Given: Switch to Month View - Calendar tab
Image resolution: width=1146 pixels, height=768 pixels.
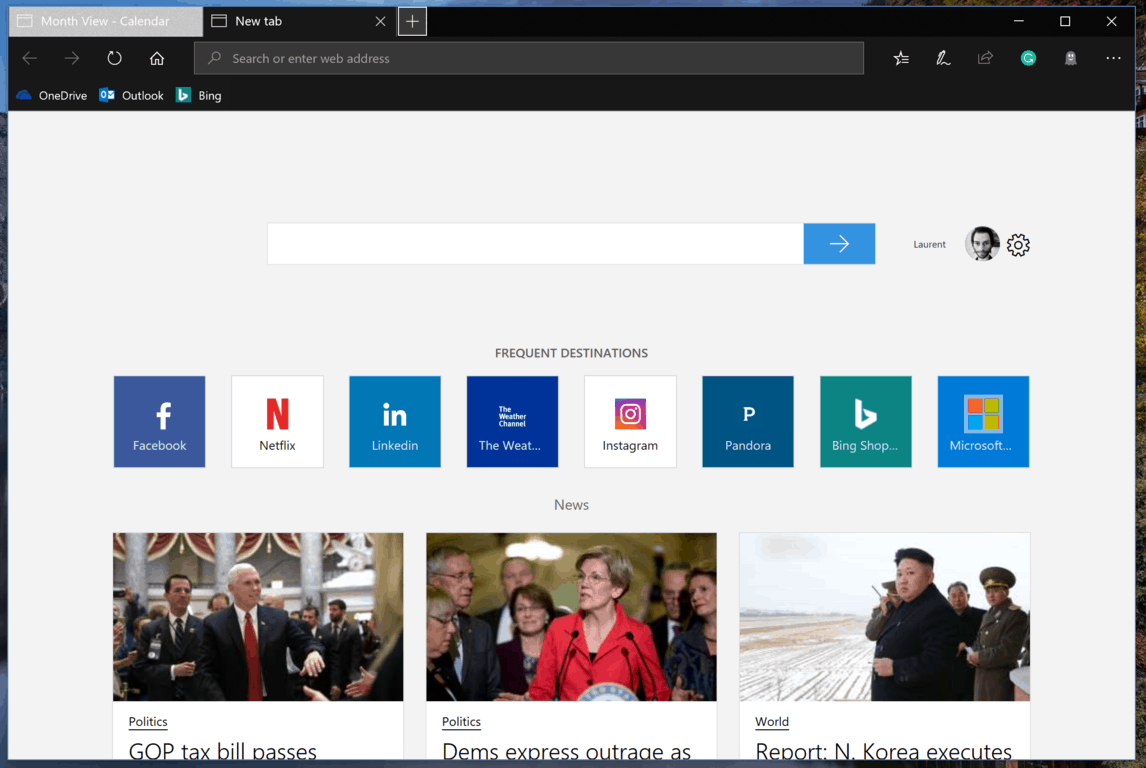Looking at the screenshot, I should tap(104, 21).
